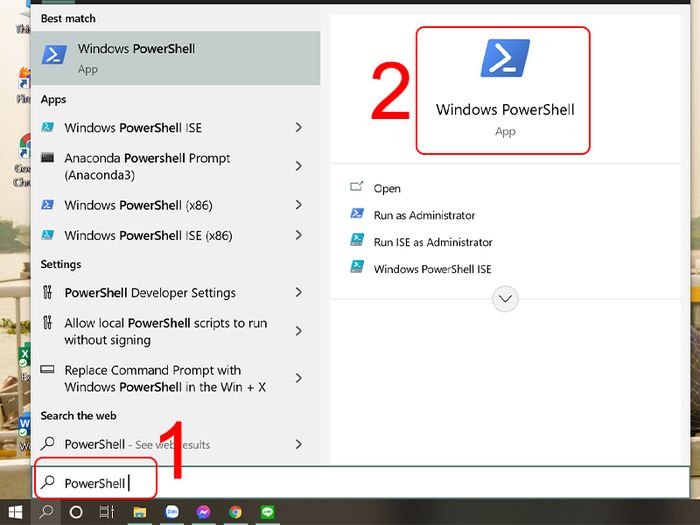Viewport: 700px width, 525px height.
Task: Click the Run ISE as Administrator icon
Action: (x=357, y=240)
